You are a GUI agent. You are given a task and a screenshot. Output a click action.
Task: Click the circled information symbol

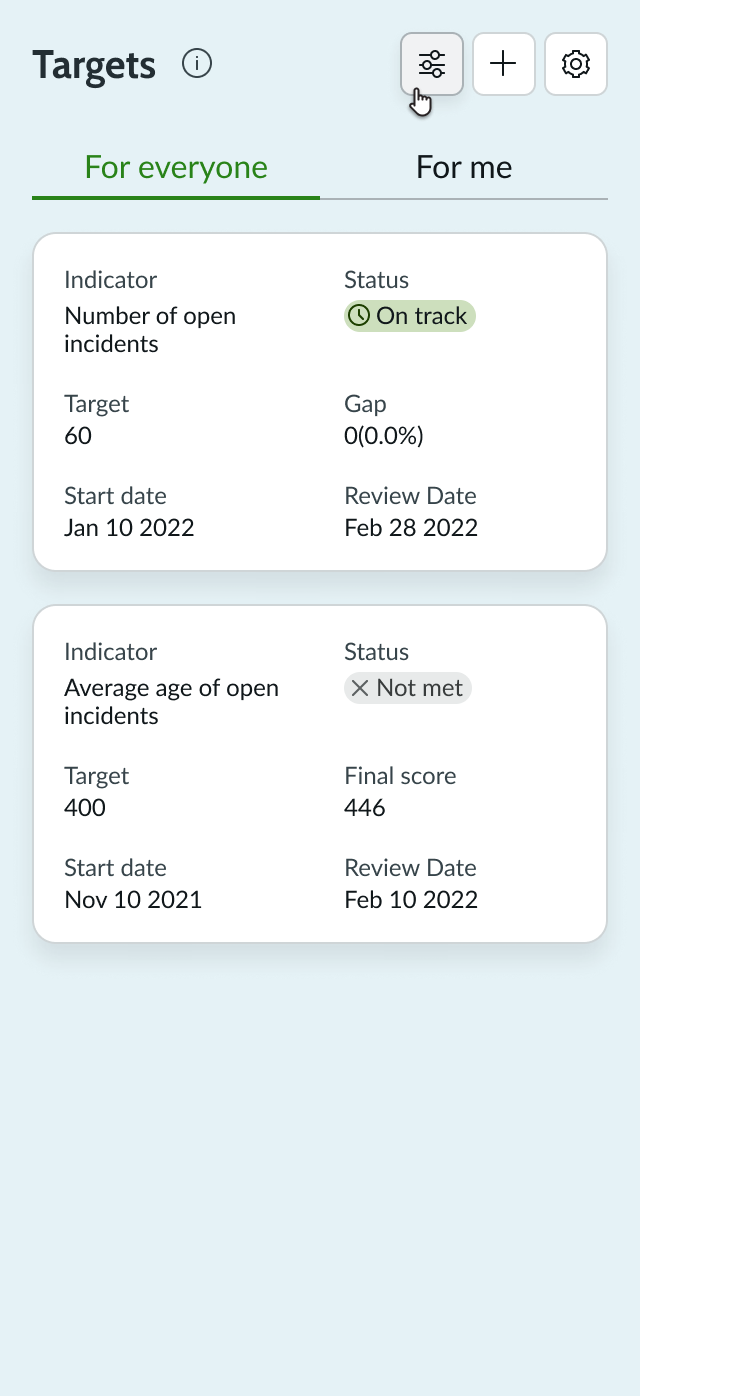197,63
